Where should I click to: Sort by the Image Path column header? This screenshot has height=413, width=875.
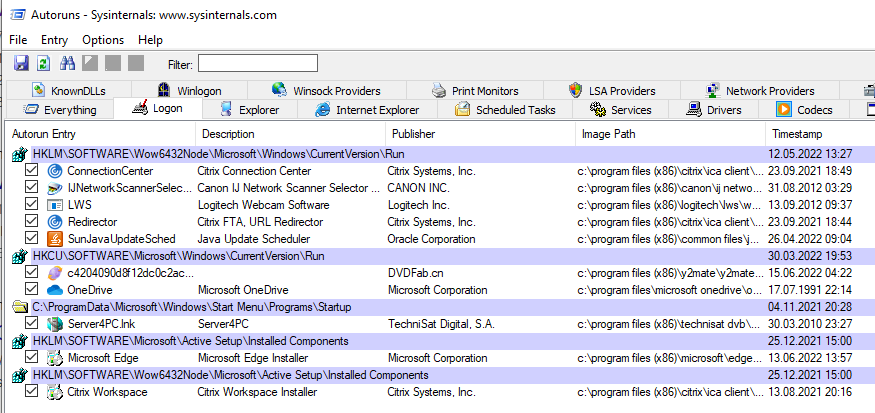coord(670,134)
